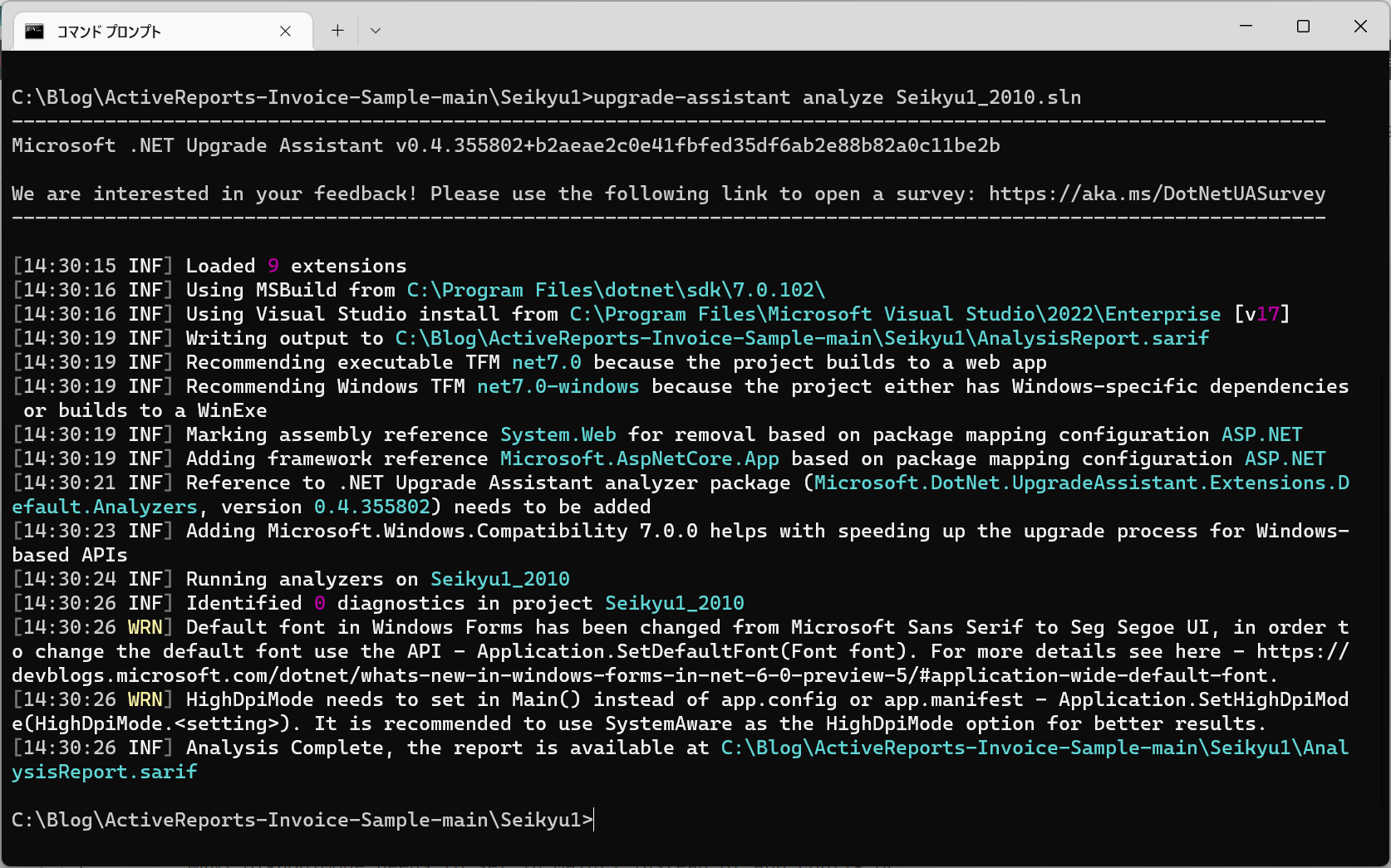The width and height of the screenshot is (1391, 868).
Task: Click Seikyu1_2010 in the Running analyzers line
Action: coord(500,579)
